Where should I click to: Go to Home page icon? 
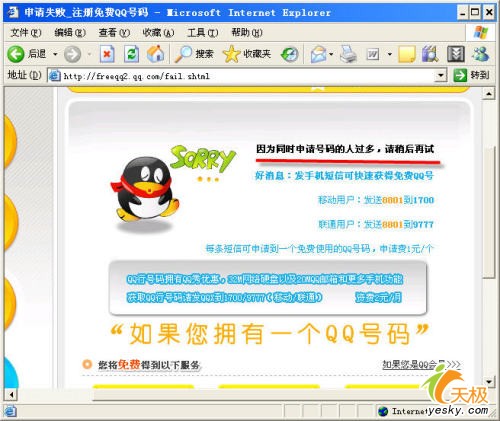click(x=155, y=54)
